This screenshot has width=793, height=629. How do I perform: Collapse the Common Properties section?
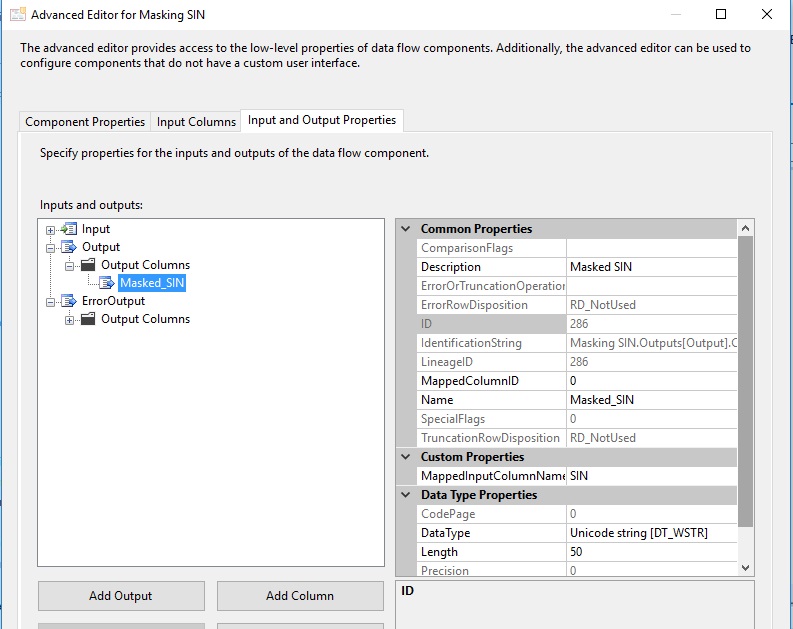[x=406, y=229]
